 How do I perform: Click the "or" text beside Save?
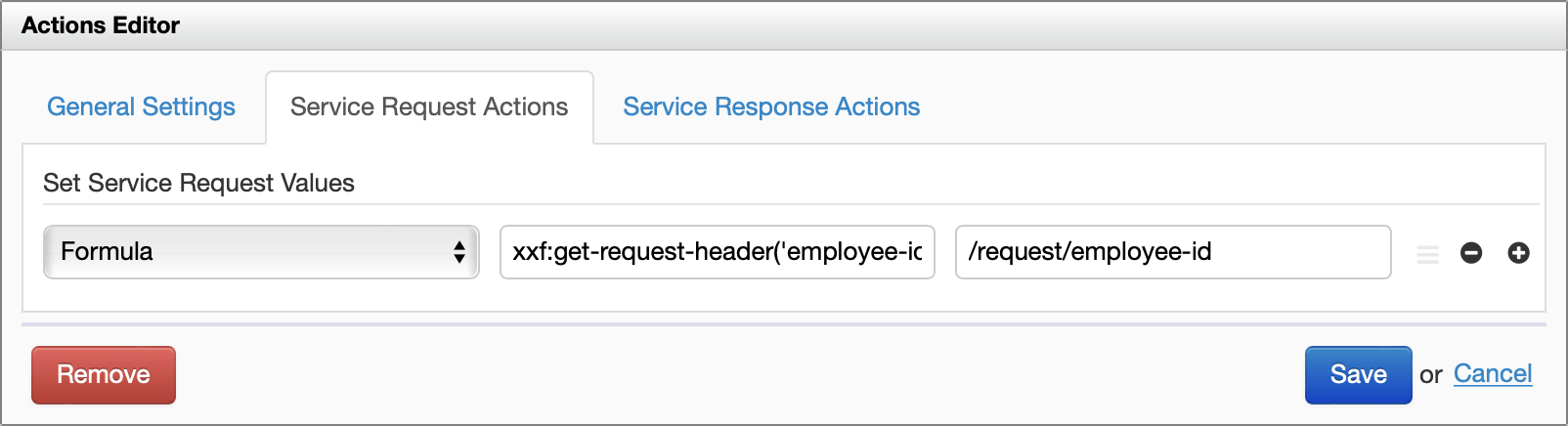tap(1430, 375)
